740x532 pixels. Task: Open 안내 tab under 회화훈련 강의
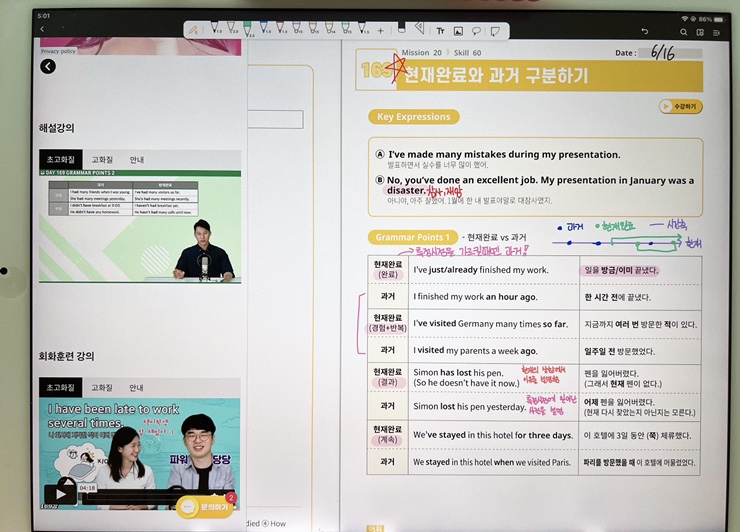tap(136, 388)
